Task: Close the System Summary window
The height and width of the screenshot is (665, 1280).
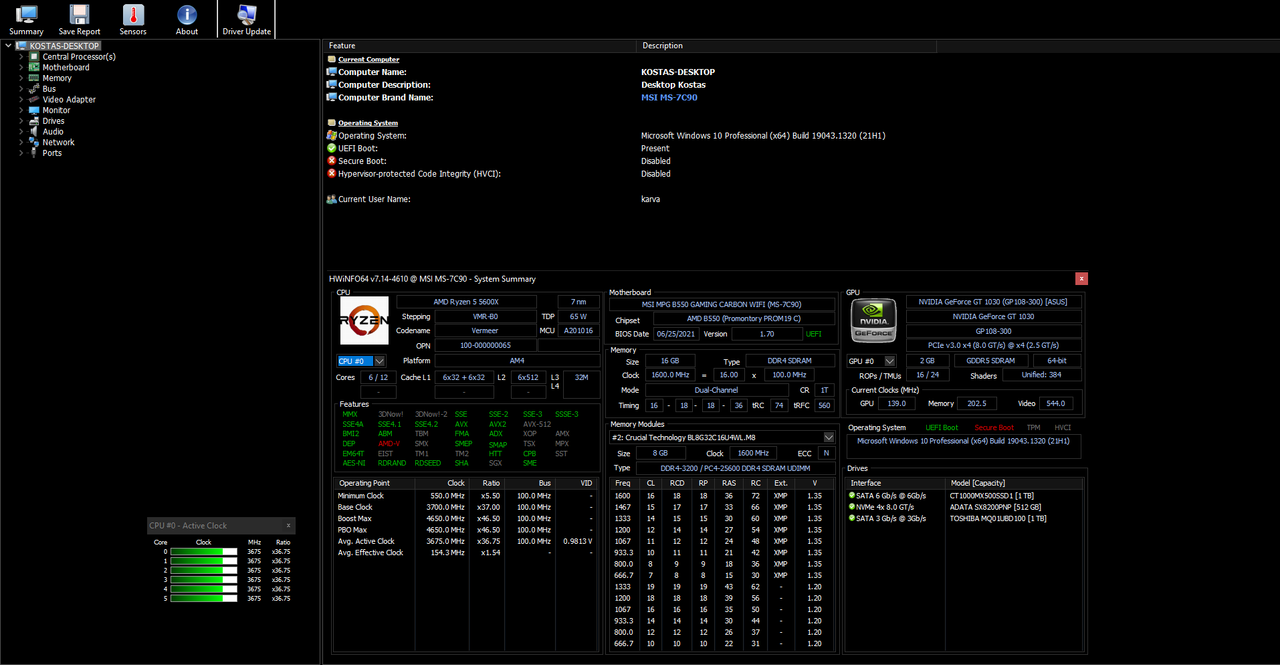Action: tap(1082, 279)
